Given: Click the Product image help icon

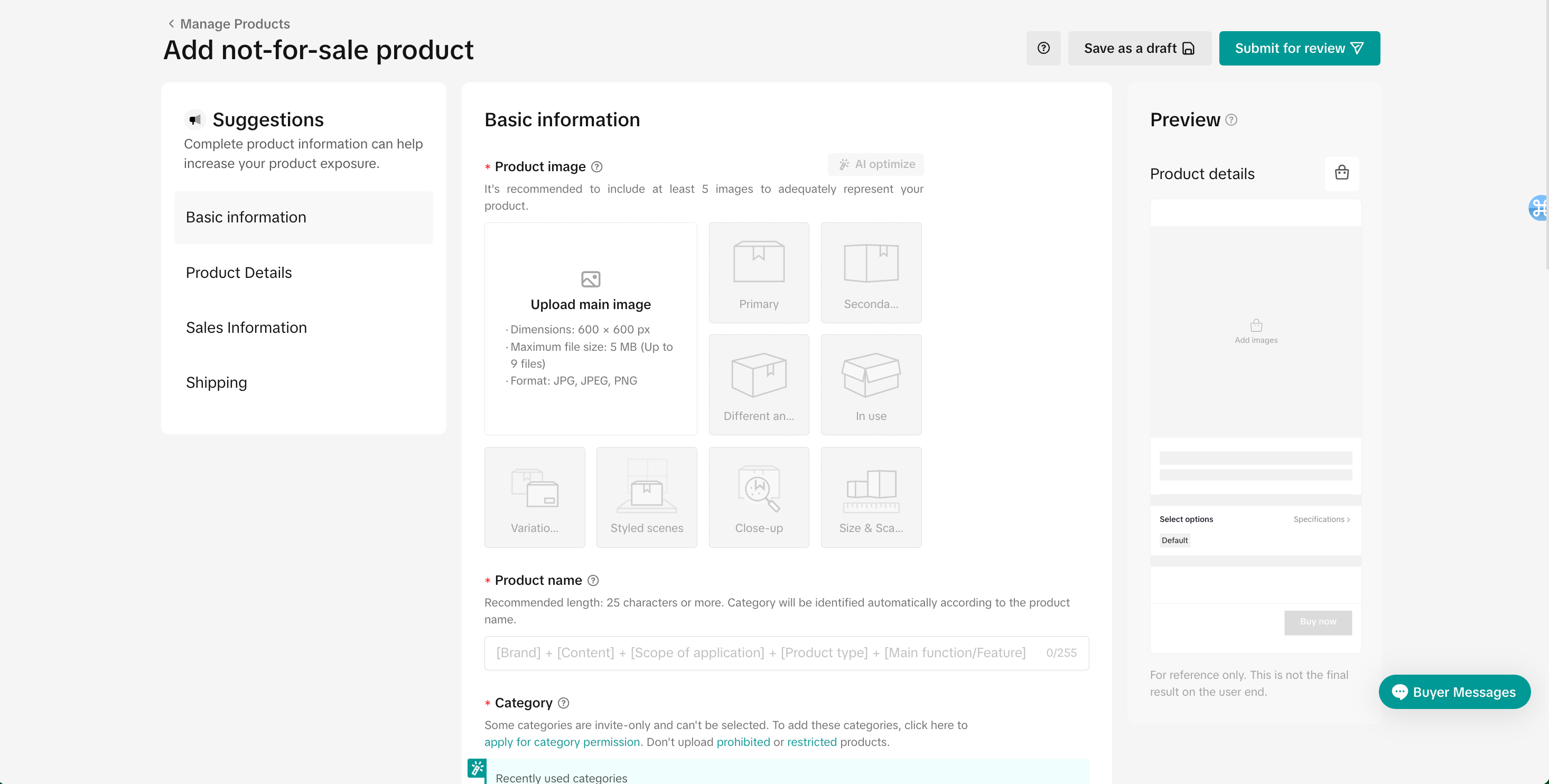Looking at the screenshot, I should (x=596, y=166).
